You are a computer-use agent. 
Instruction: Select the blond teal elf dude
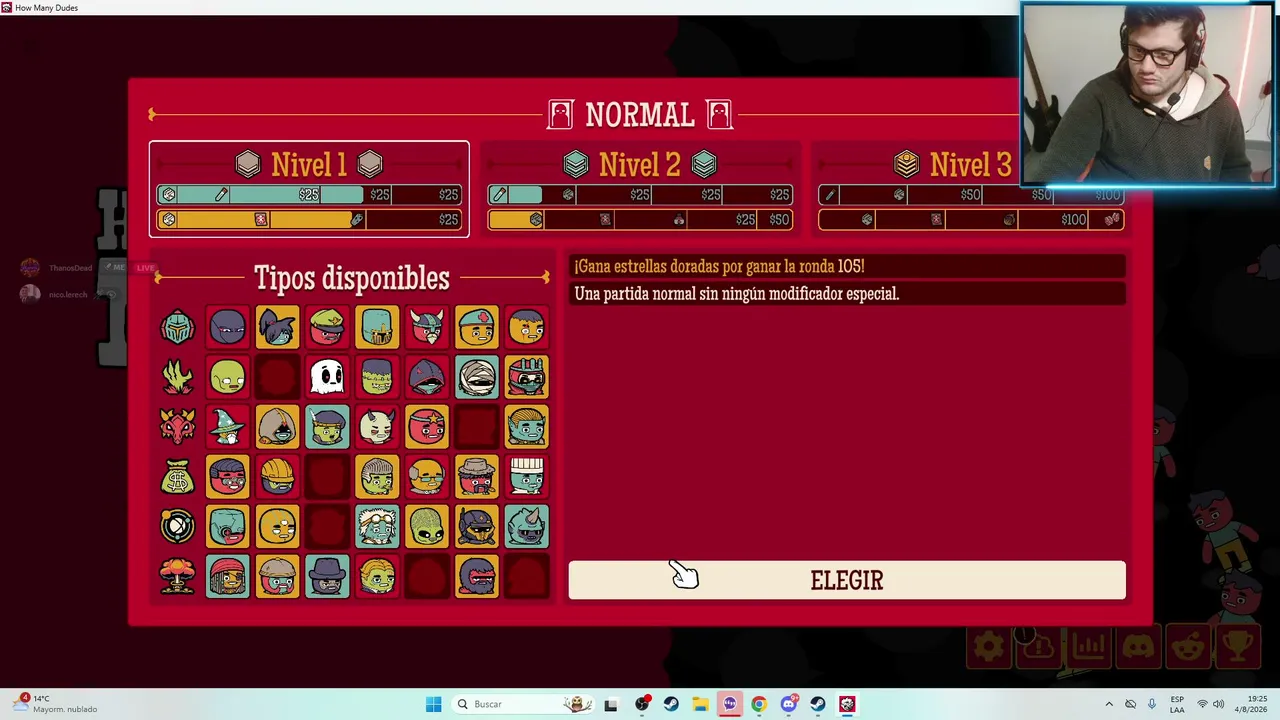pyautogui.click(x=527, y=427)
